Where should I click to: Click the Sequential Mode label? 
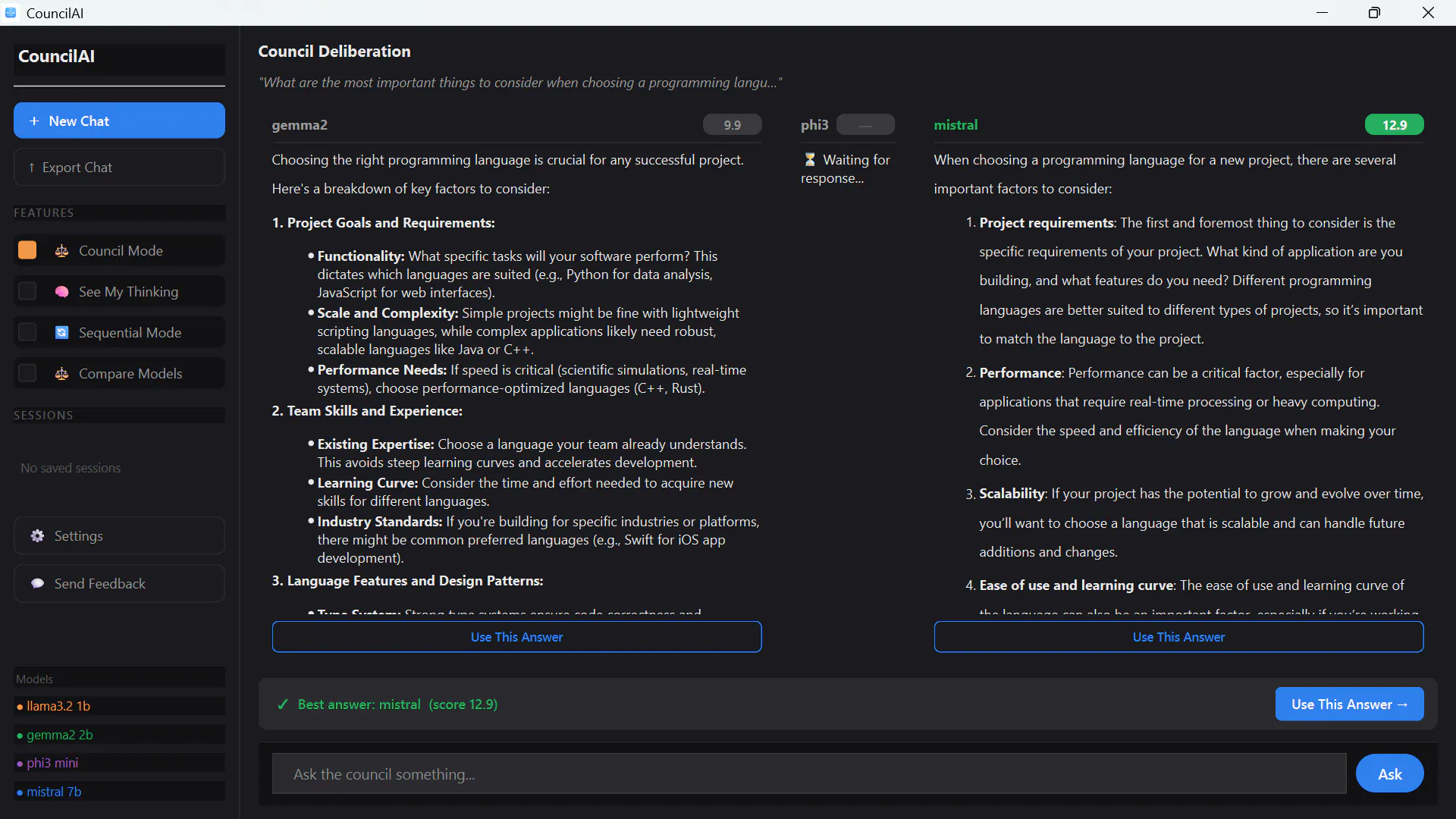(130, 333)
